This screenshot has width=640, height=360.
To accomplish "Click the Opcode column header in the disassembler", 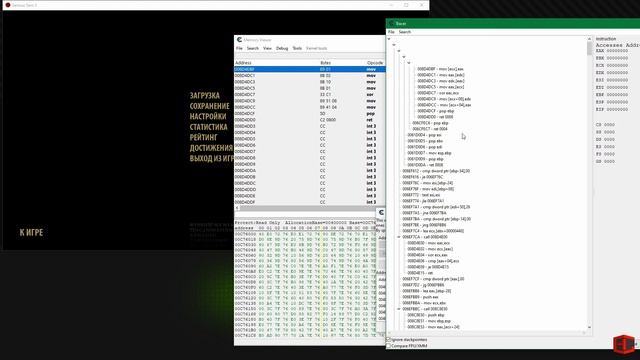I will click(375, 63).
